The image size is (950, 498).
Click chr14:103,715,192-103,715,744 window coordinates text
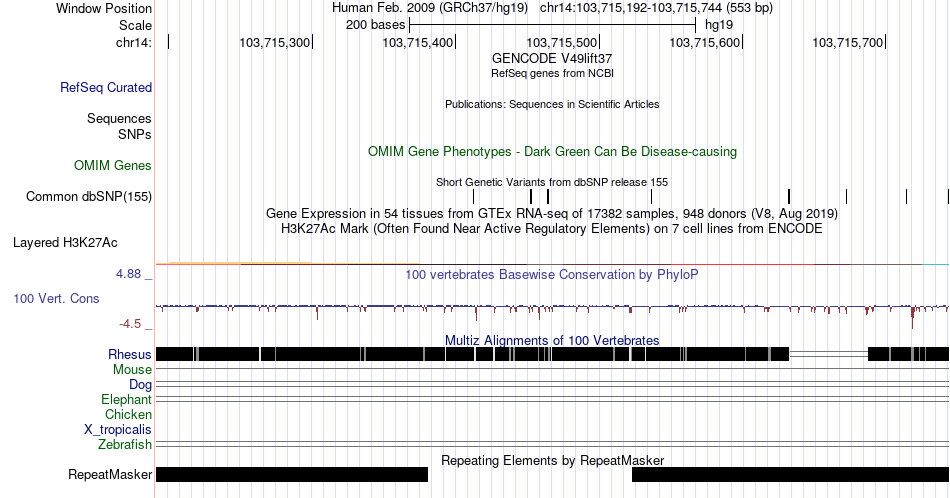(x=656, y=8)
